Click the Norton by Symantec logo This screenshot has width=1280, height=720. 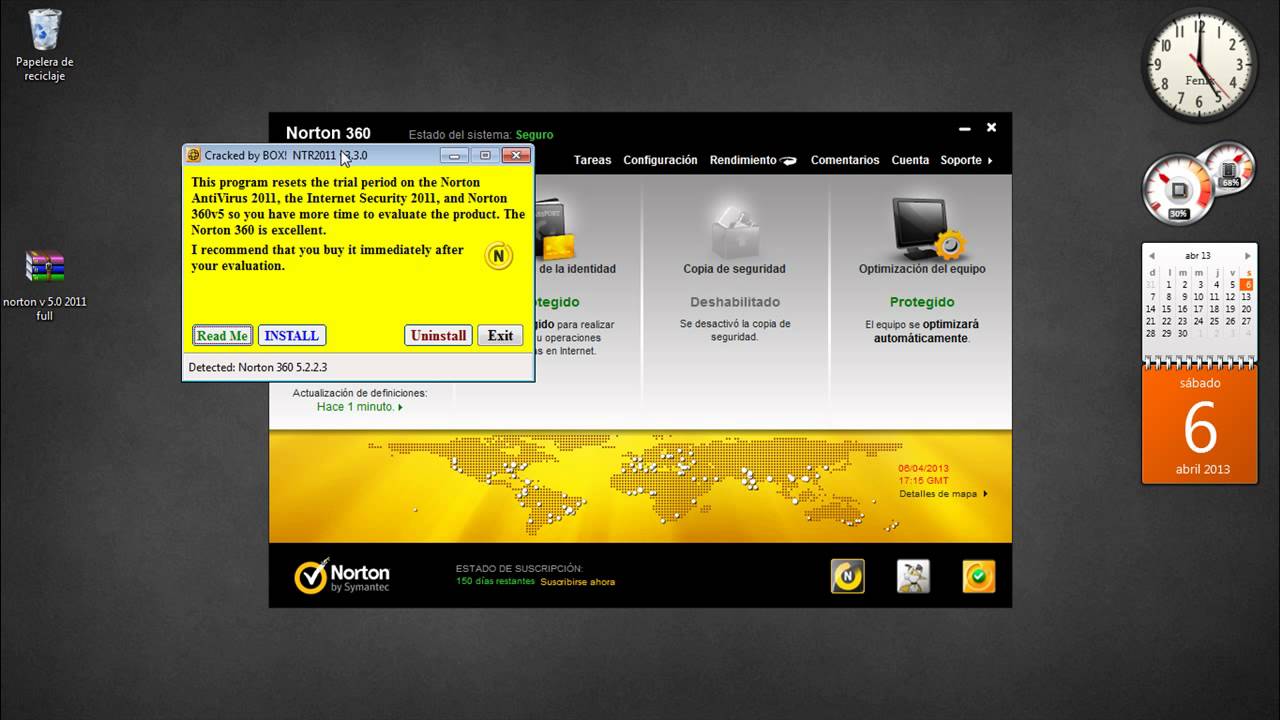[x=342, y=577]
